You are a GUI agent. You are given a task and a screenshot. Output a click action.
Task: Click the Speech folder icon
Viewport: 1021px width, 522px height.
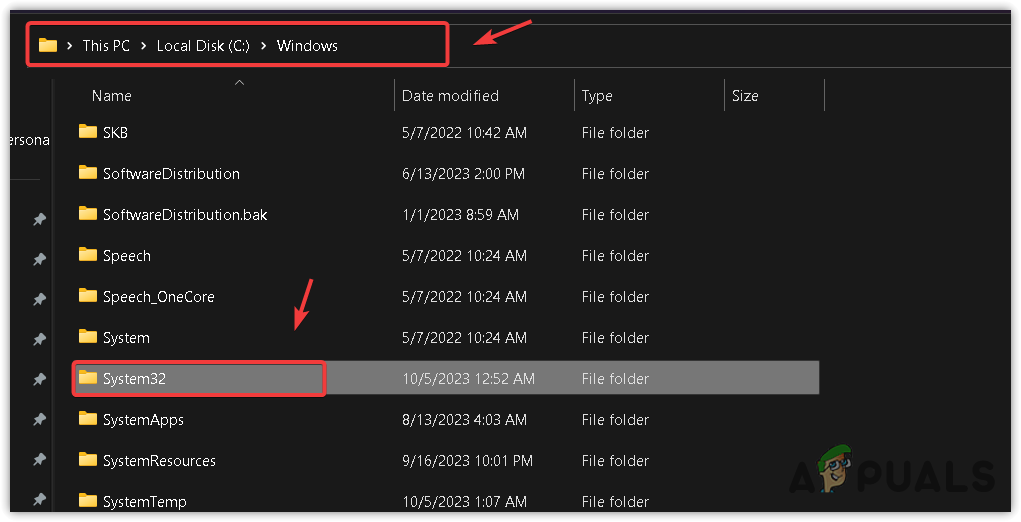88,255
